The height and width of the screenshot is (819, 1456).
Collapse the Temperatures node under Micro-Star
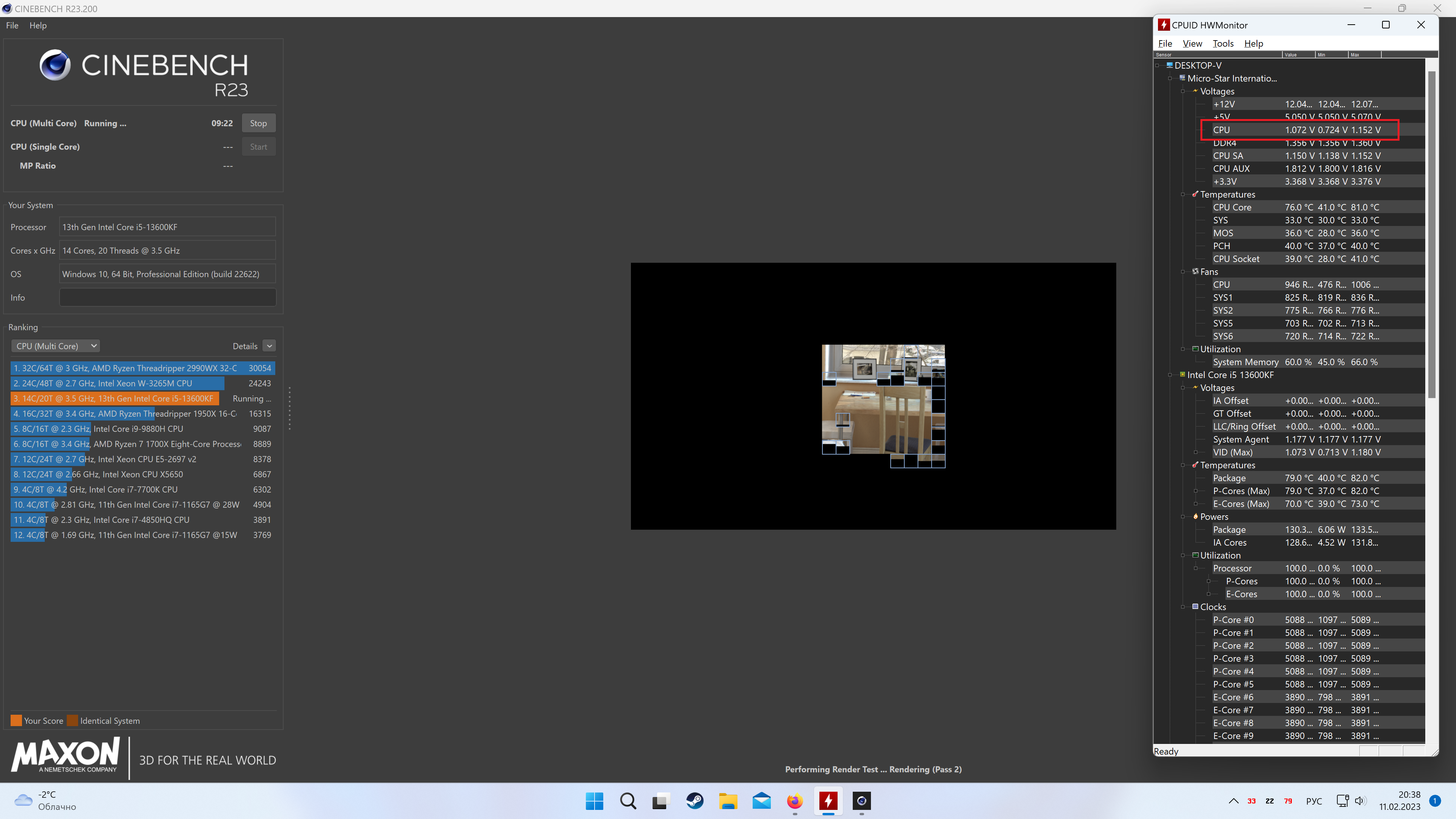coord(1183,195)
